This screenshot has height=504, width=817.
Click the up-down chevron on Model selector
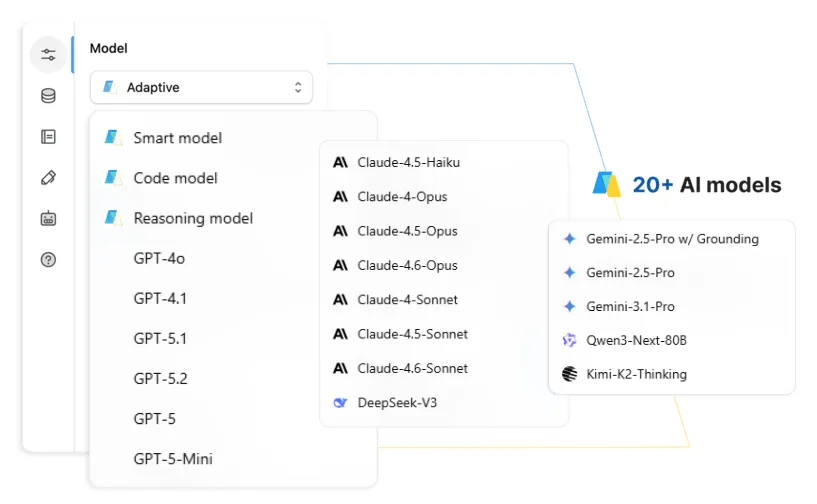point(298,88)
